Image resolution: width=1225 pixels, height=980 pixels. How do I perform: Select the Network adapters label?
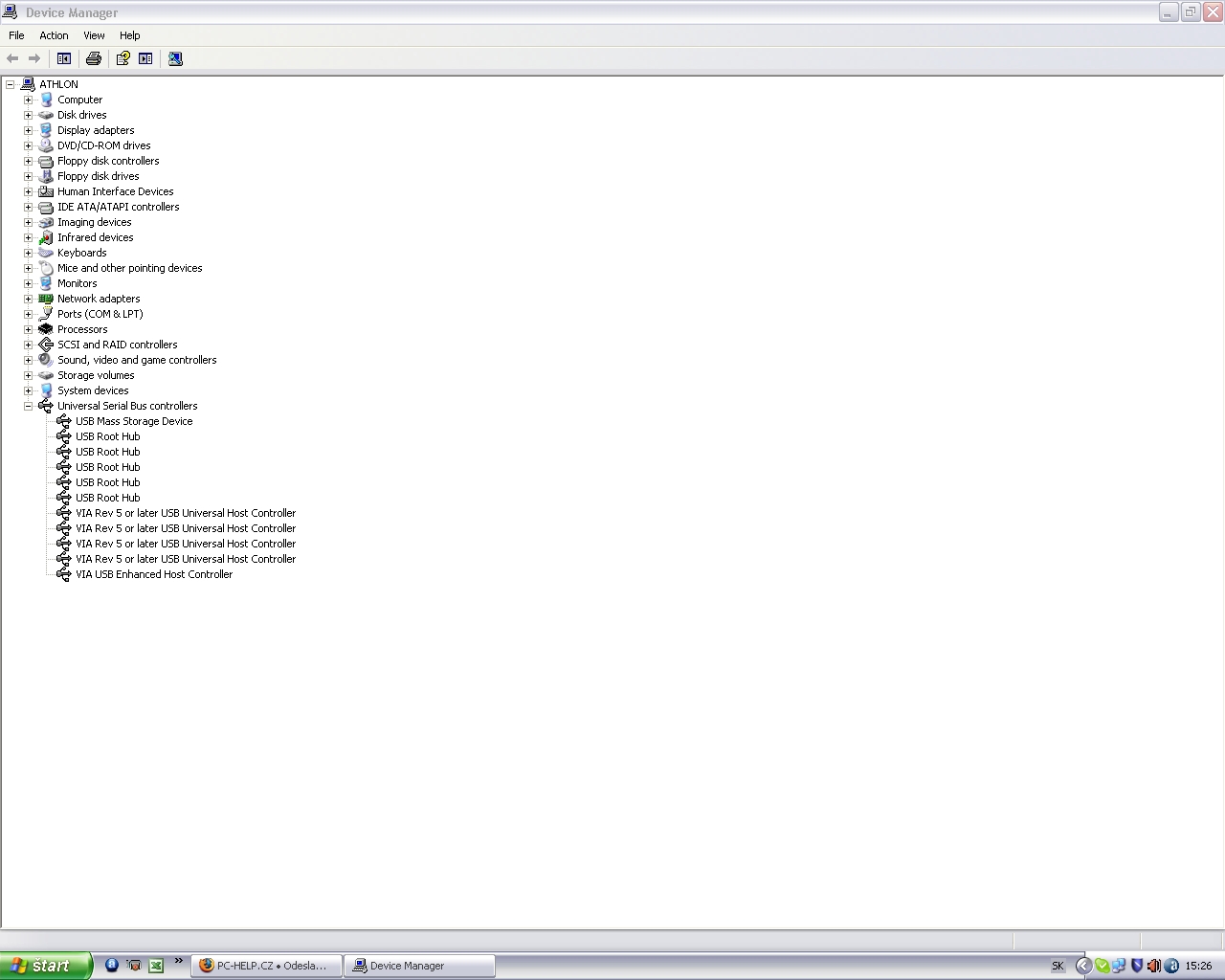point(99,299)
